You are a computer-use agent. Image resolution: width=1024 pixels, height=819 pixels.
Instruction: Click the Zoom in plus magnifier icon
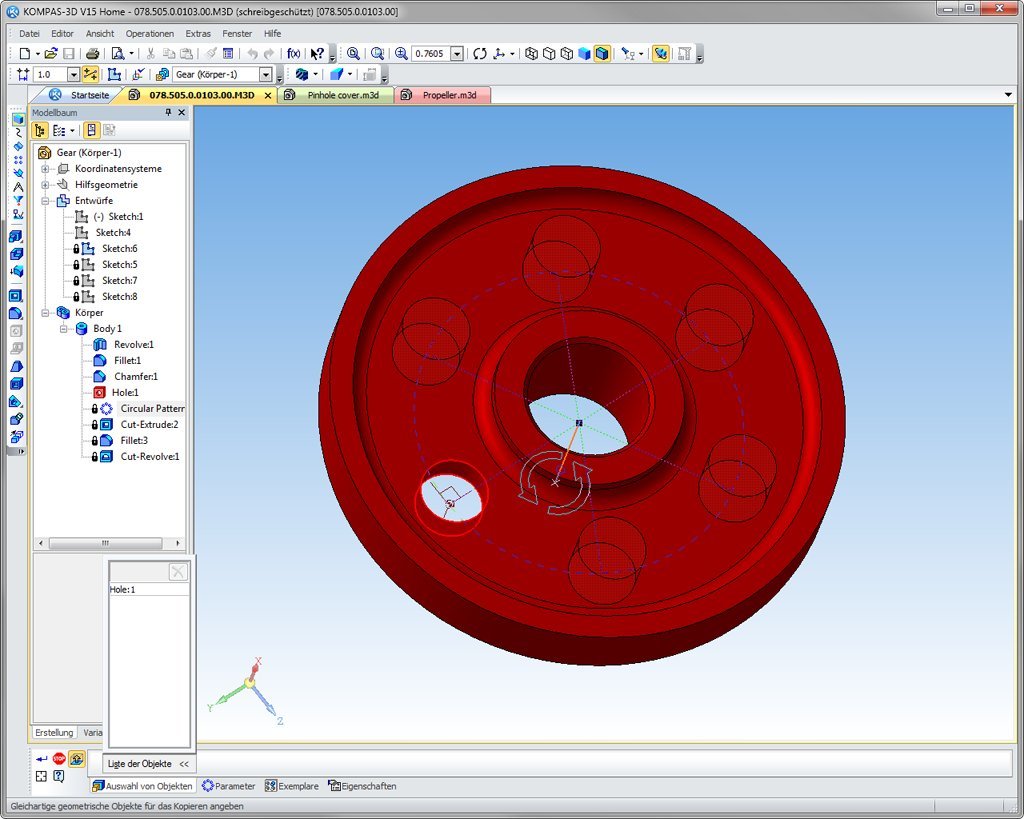click(401, 54)
